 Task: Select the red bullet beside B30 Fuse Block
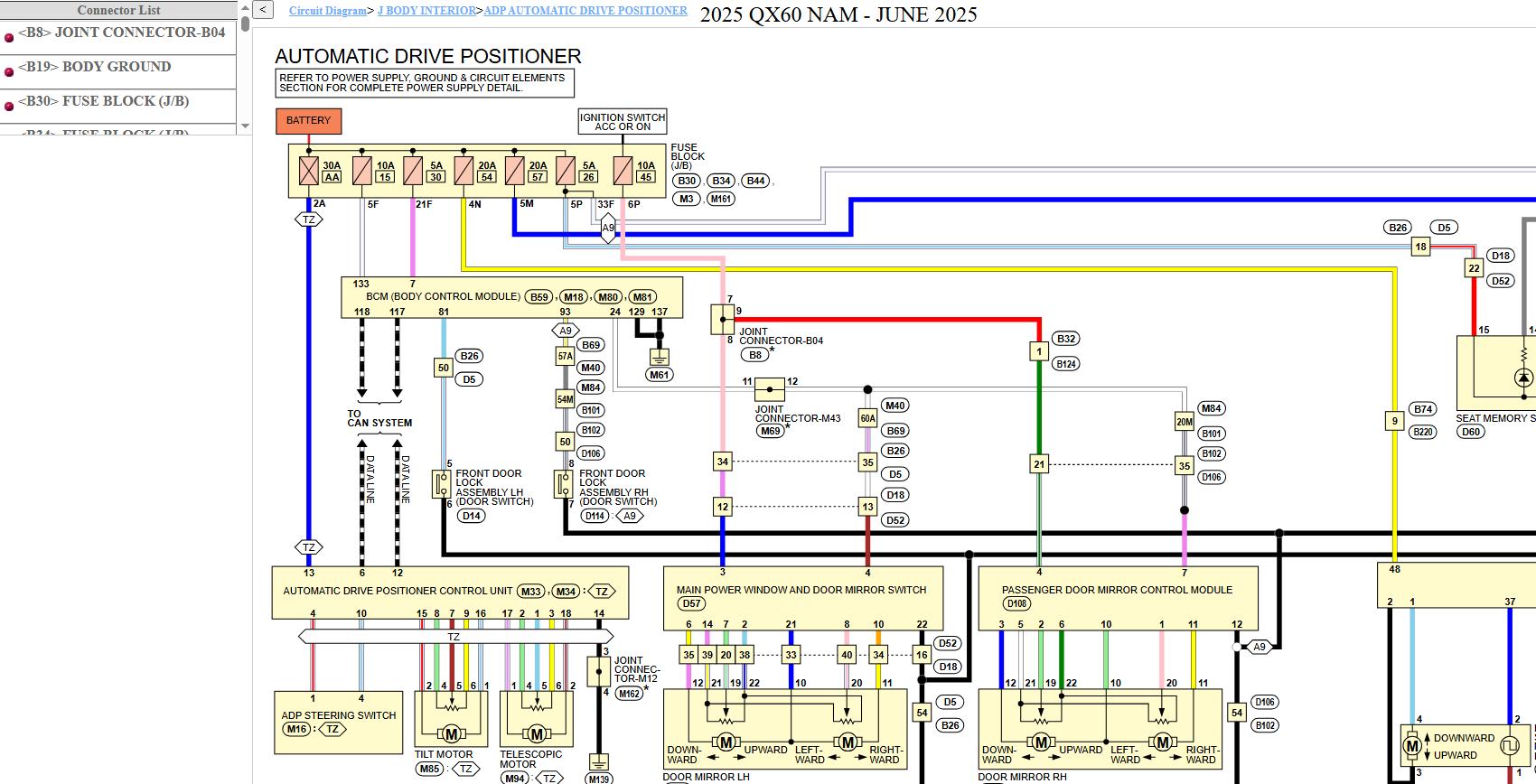[x=9, y=106]
